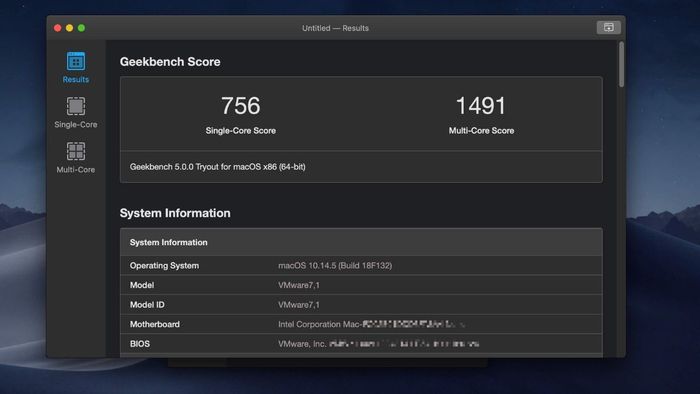Select VMware, Inc. BIOS value
The image size is (700, 394).
(379, 344)
